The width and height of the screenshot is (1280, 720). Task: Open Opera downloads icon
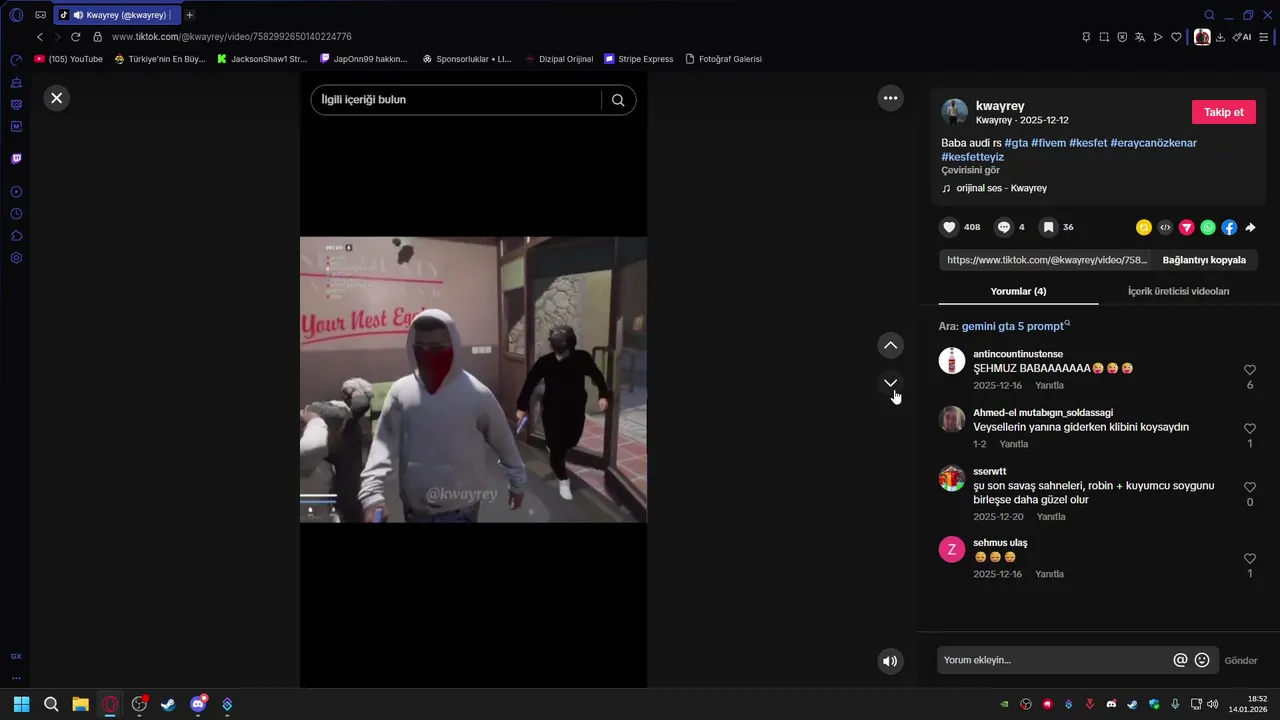pyautogui.click(x=1221, y=37)
